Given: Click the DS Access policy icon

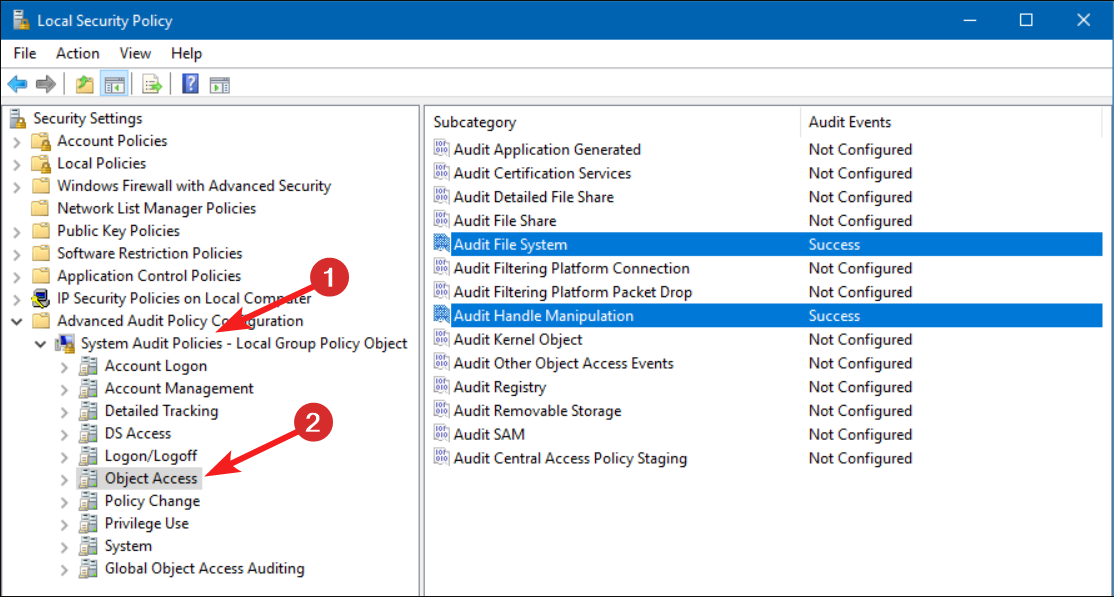Looking at the screenshot, I should tap(88, 434).
